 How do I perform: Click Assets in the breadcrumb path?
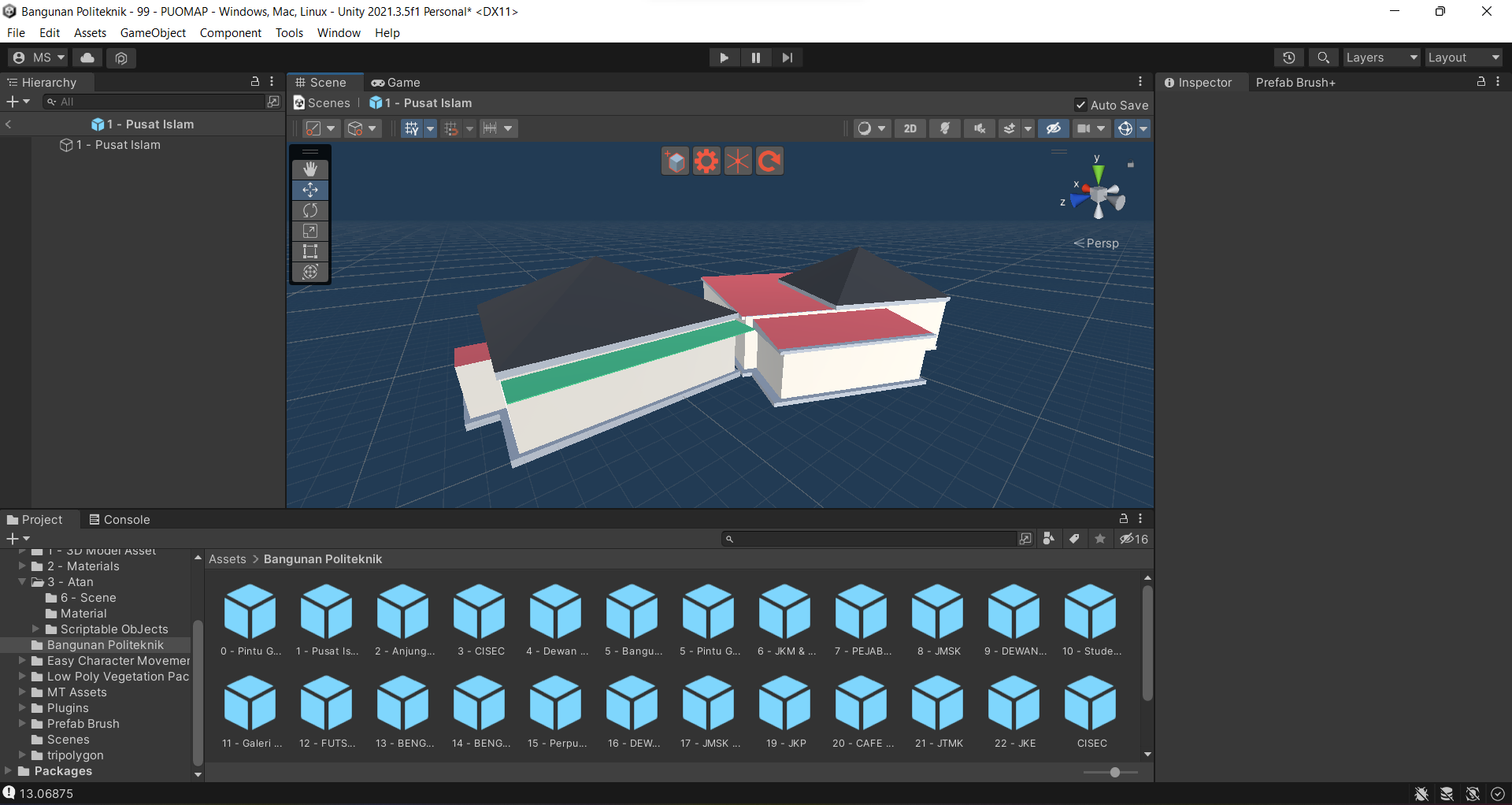pyautogui.click(x=227, y=559)
